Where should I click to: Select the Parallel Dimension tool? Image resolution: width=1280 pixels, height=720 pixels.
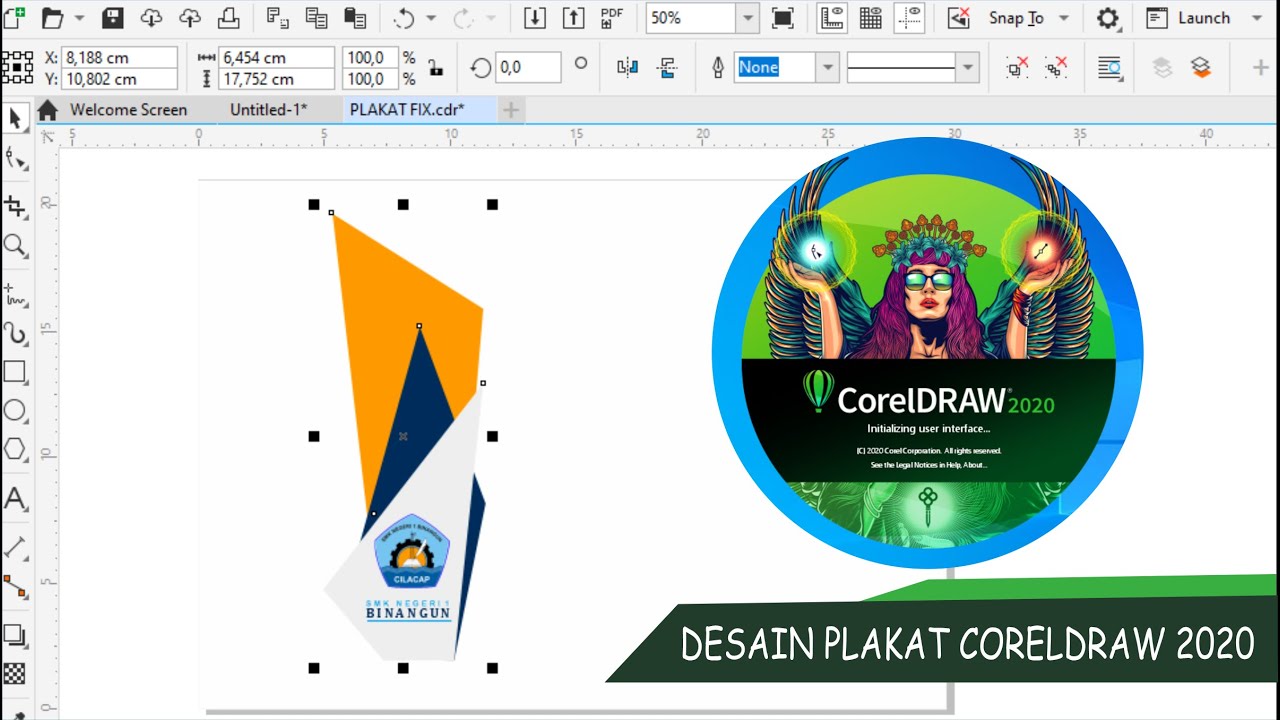click(15, 547)
